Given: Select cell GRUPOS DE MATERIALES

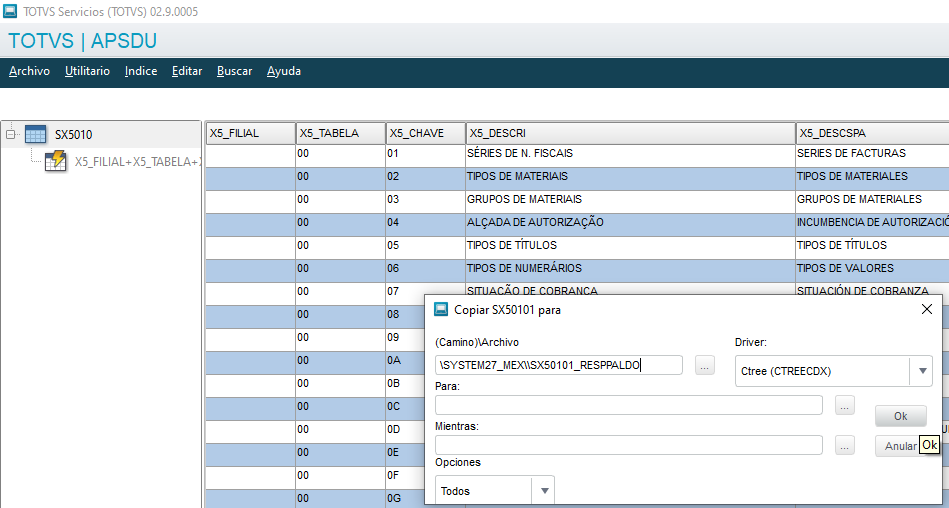Looking at the screenshot, I should click(872, 202).
